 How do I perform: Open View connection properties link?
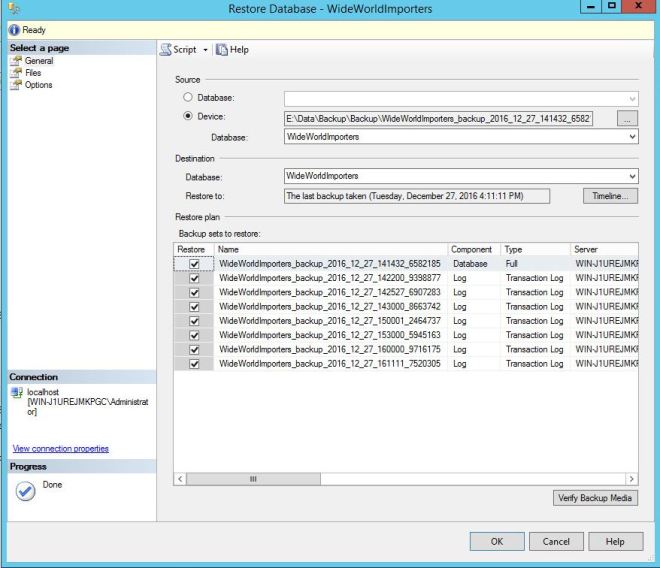pyautogui.click(x=61, y=448)
